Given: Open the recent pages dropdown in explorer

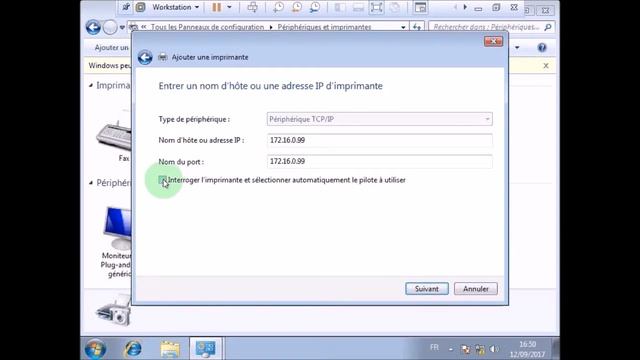Looking at the screenshot, I should point(122,28).
